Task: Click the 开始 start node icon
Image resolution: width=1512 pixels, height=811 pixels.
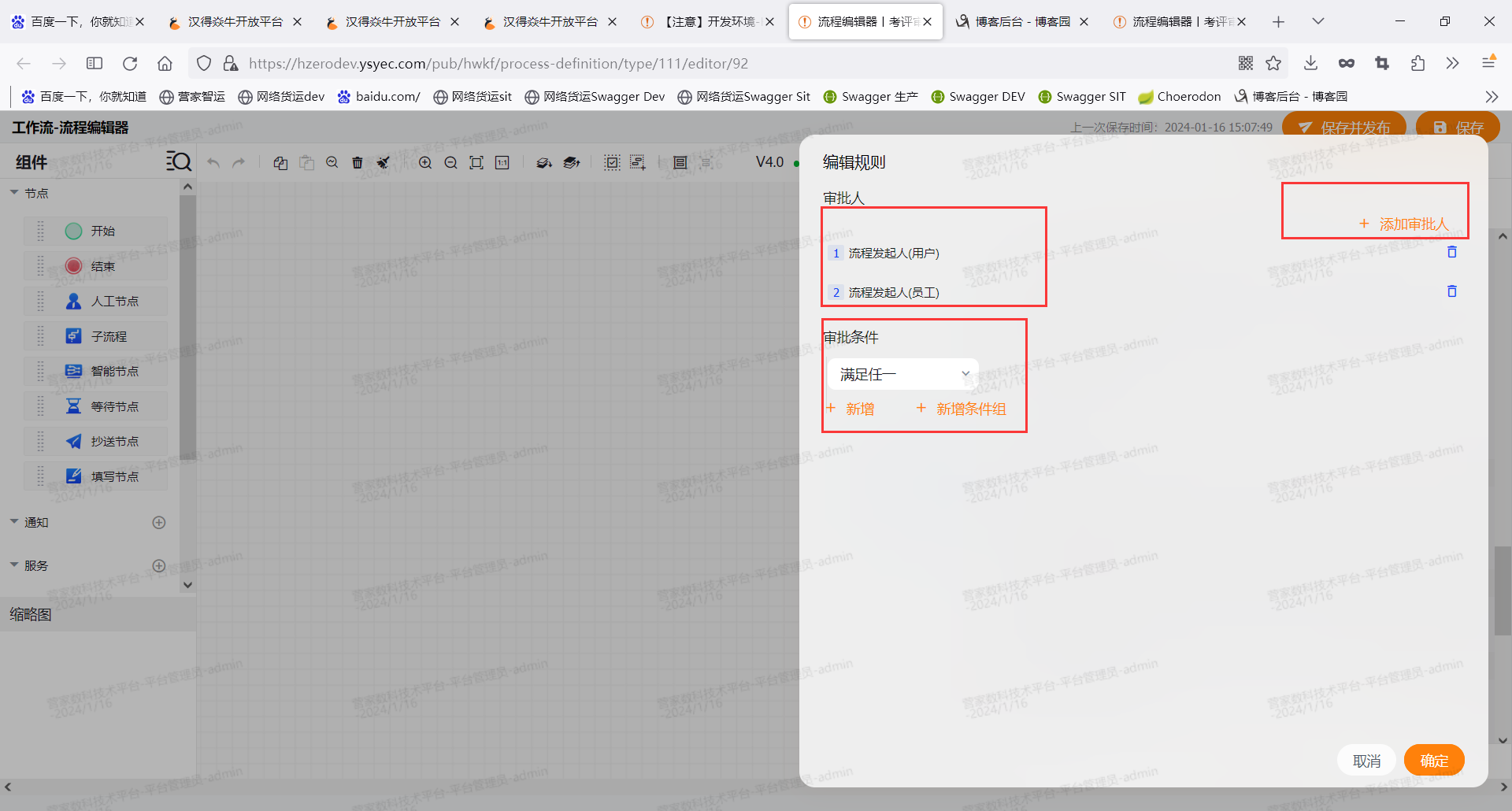Action: (x=73, y=231)
